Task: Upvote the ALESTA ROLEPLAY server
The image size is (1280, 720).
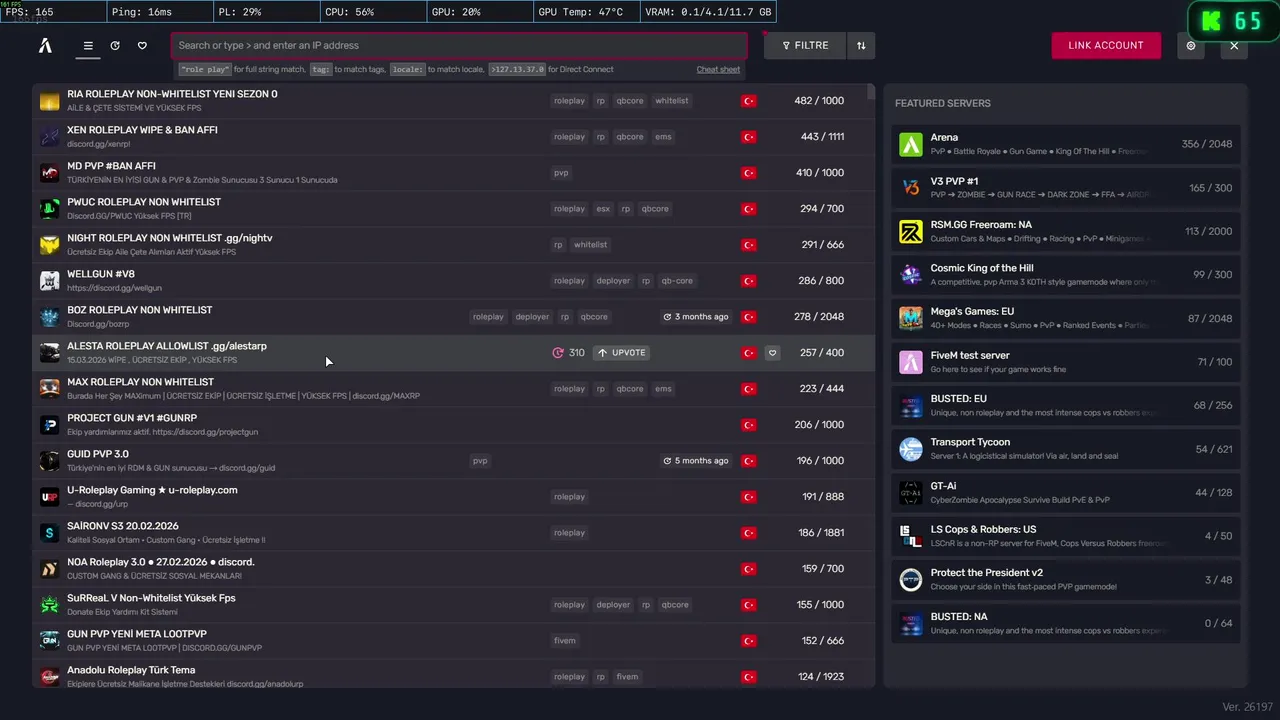Action: click(x=621, y=353)
